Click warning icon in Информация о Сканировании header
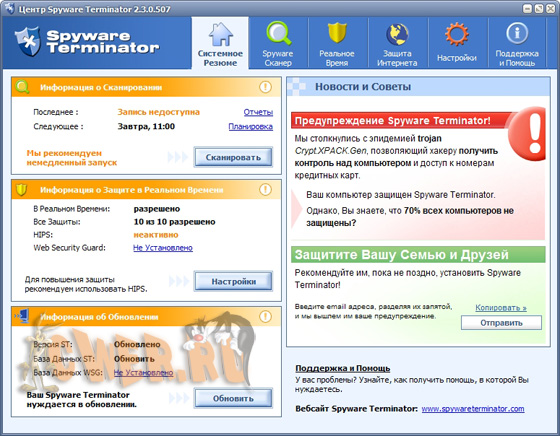The height and width of the screenshot is (436, 560). tap(265, 87)
